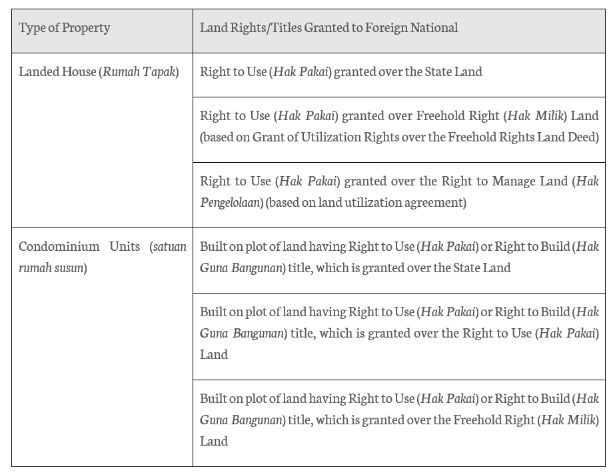Click the word "Land" ending the final row

click(x=213, y=441)
